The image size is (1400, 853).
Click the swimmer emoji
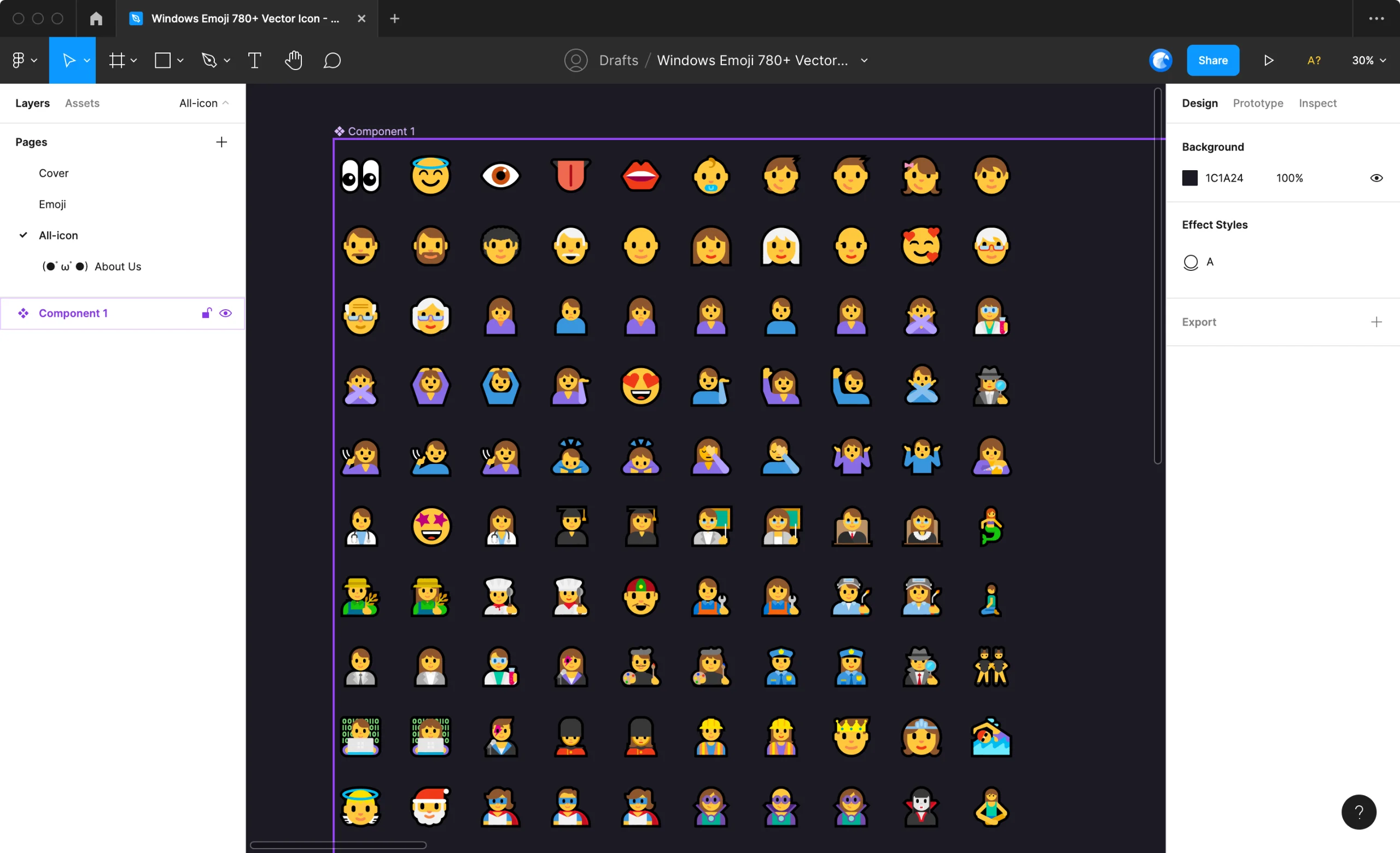tap(991, 736)
